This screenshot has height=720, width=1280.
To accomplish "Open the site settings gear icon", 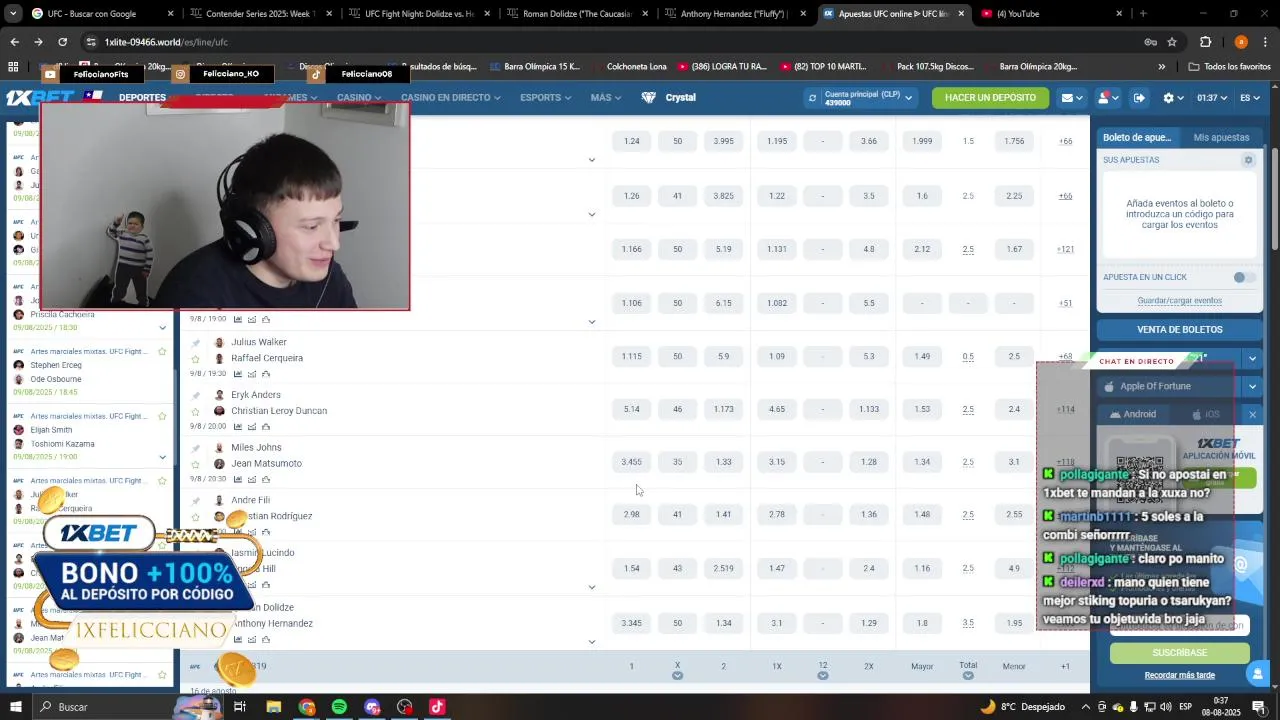I will pos(1168,98).
